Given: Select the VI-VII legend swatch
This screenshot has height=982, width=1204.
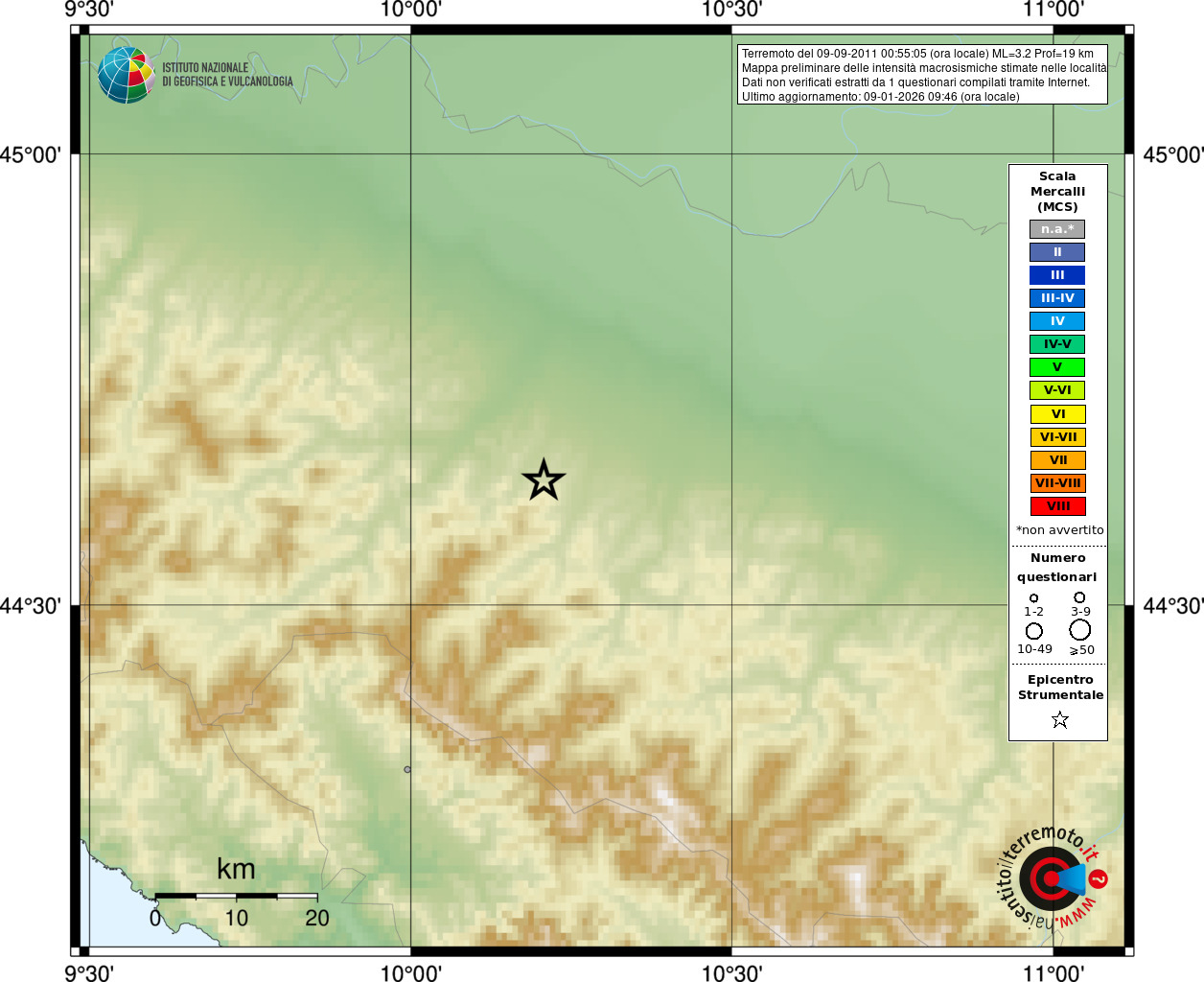Looking at the screenshot, I should [x=1058, y=437].
